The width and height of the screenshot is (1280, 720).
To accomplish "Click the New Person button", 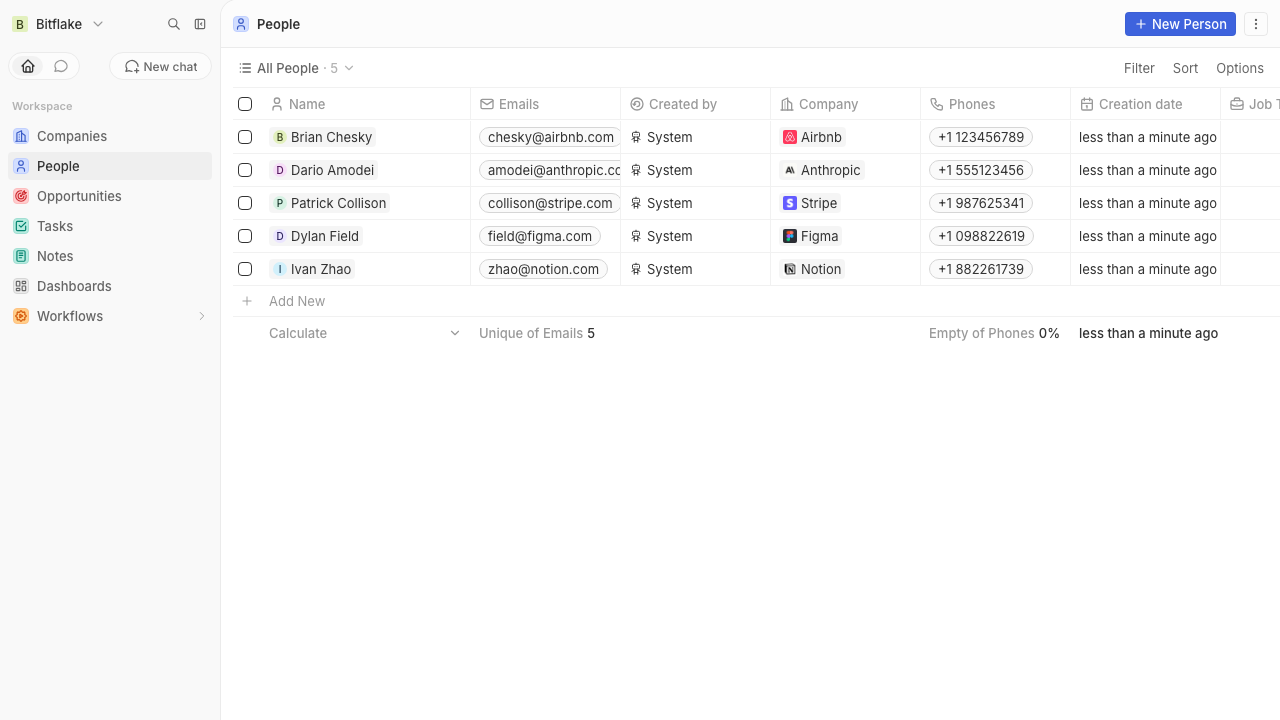I will point(1180,24).
